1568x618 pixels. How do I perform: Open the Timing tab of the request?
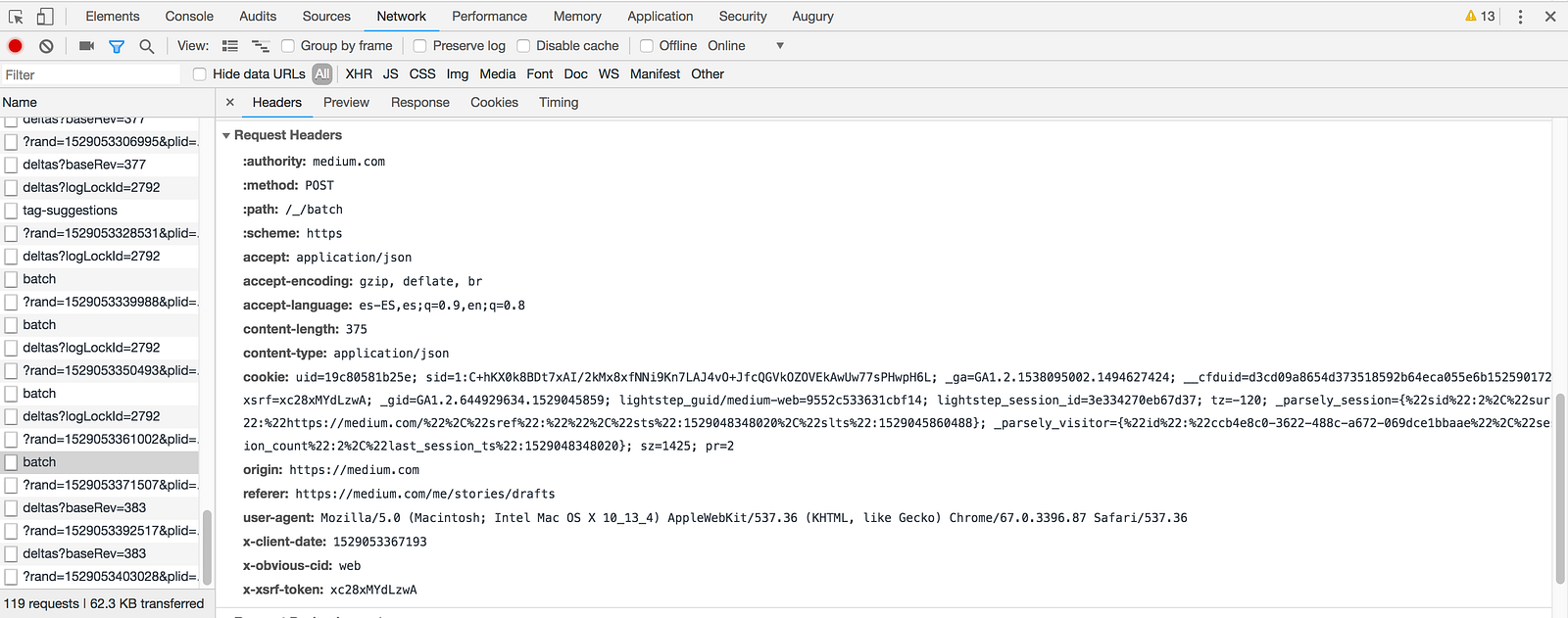point(559,103)
